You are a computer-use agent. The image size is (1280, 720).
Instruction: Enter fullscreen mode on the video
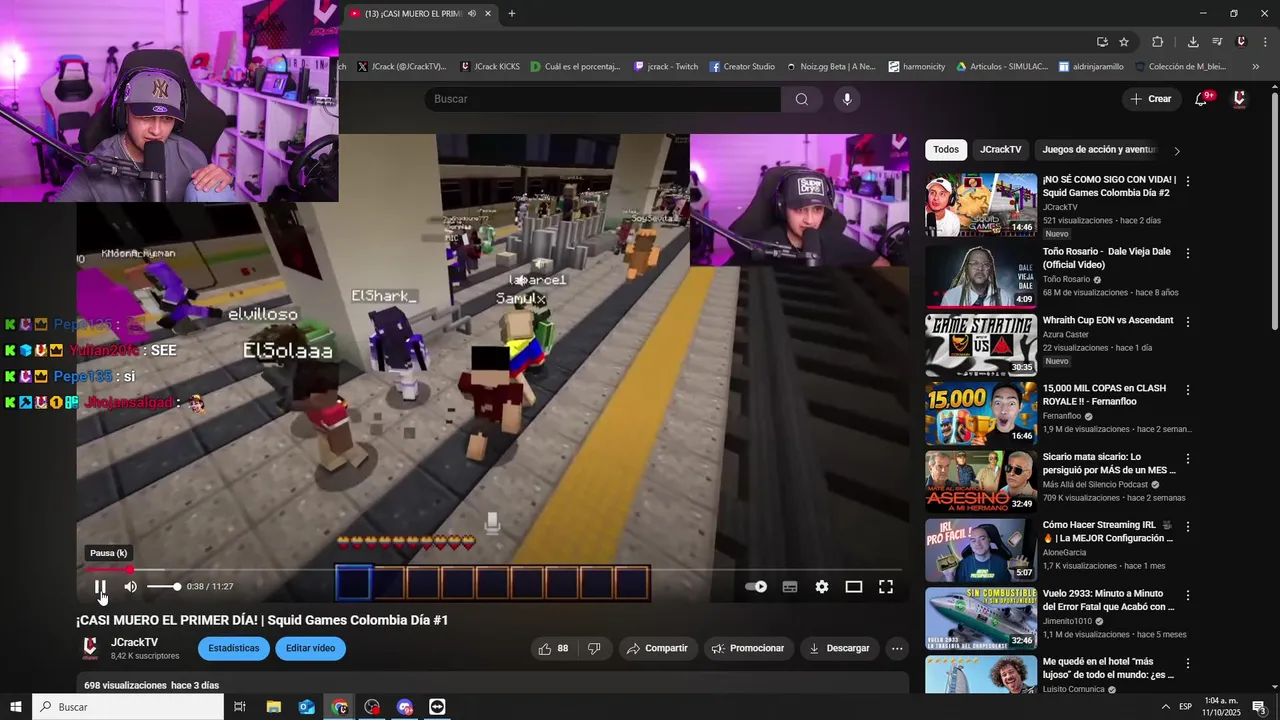click(x=886, y=587)
